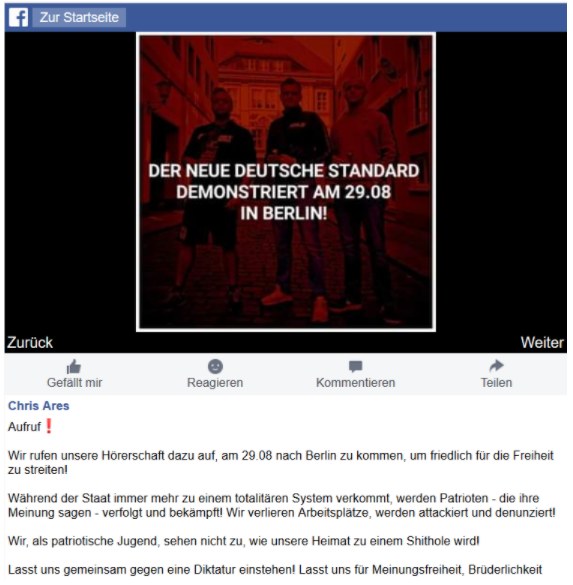Click the paragraph starting Wir rufen unsere Hörerschaft

(x=281, y=462)
